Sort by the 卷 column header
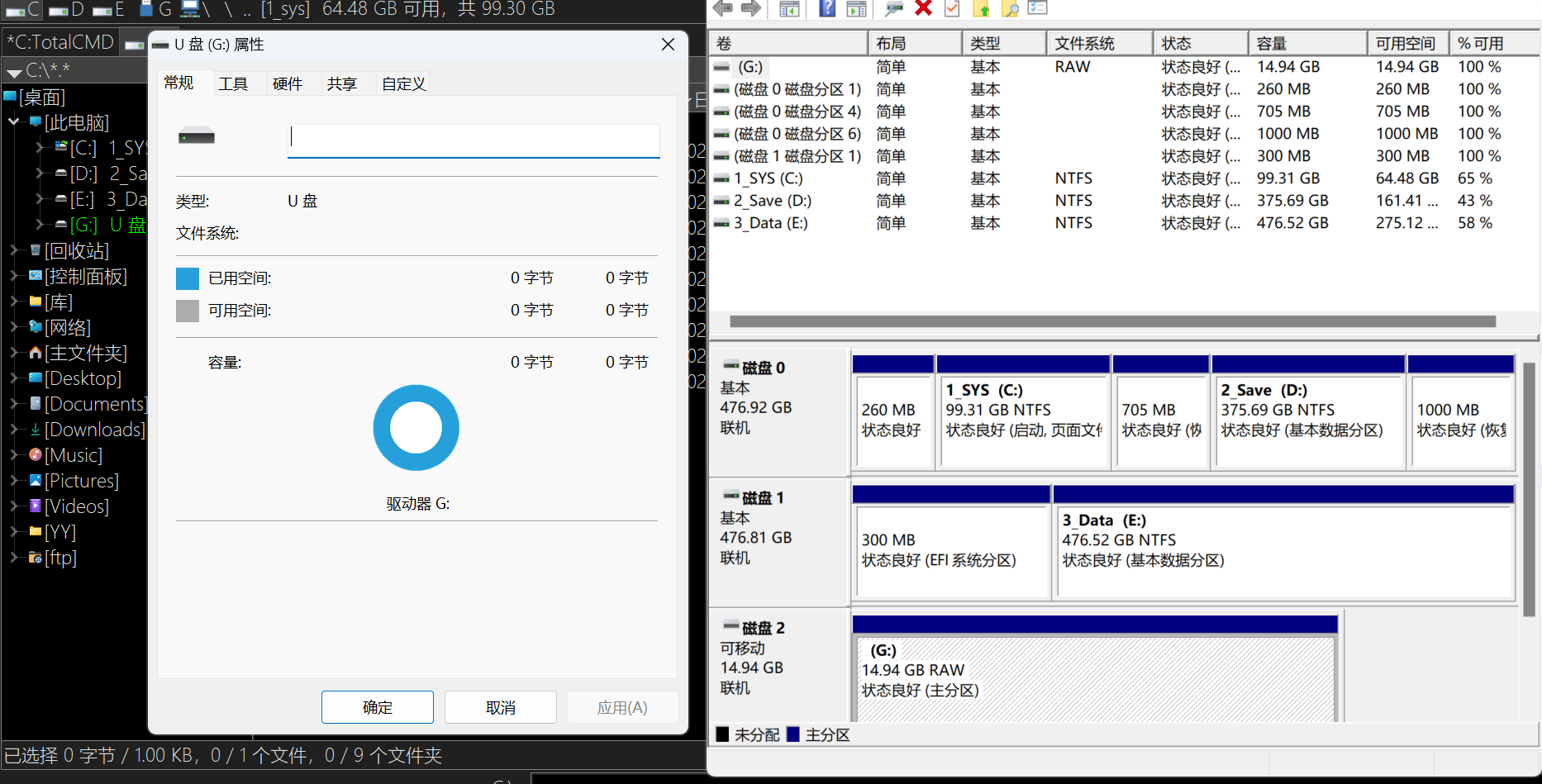 (788, 44)
